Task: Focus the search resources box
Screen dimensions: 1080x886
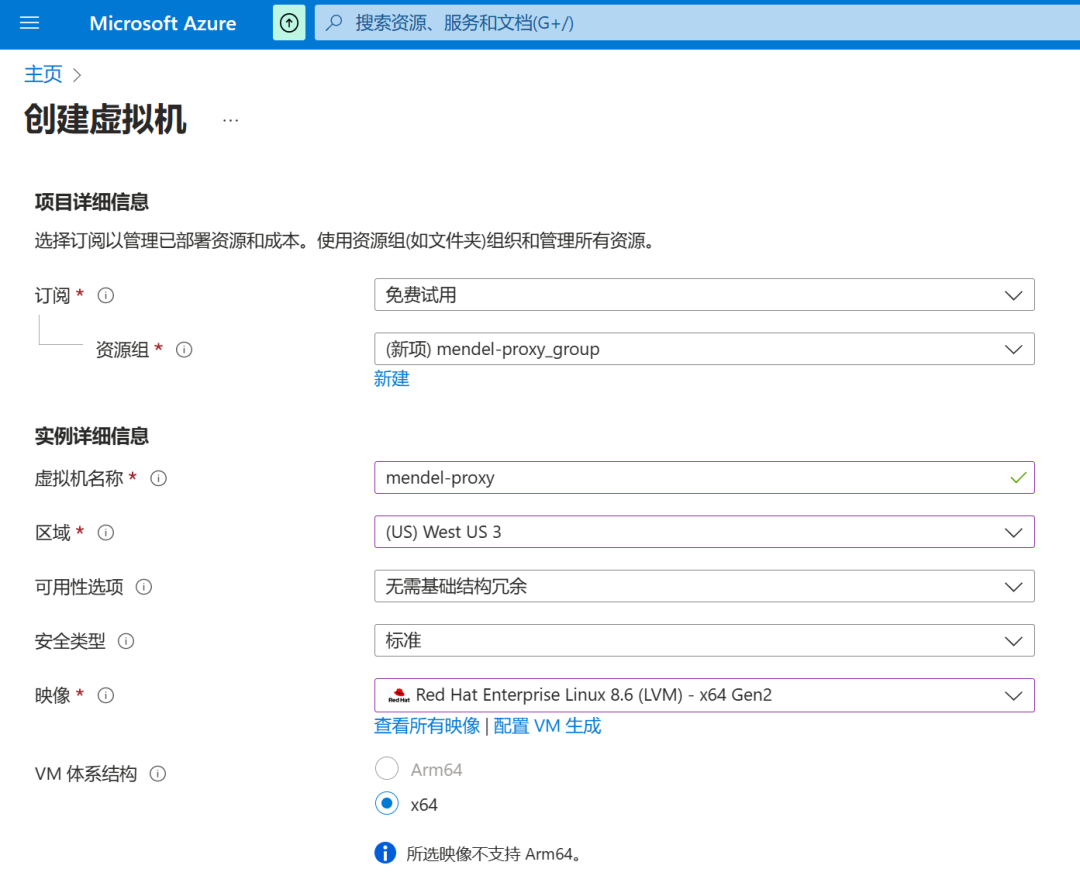Action: (697, 23)
